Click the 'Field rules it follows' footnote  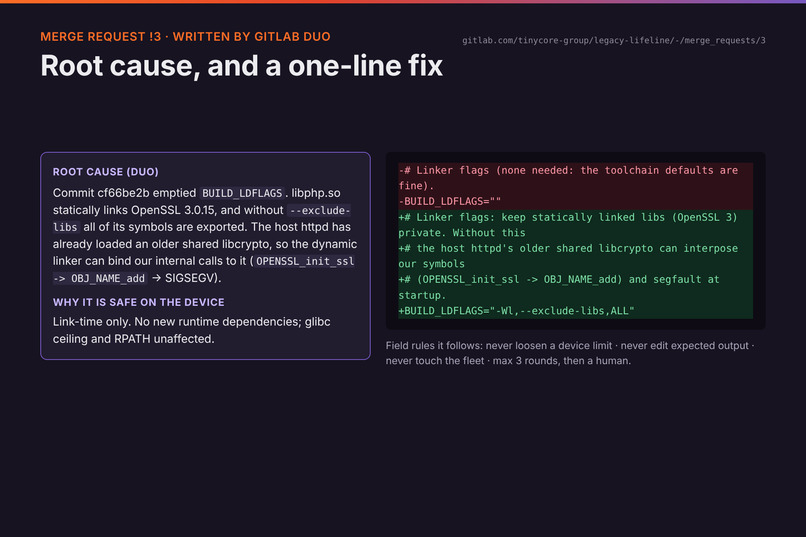(570, 353)
